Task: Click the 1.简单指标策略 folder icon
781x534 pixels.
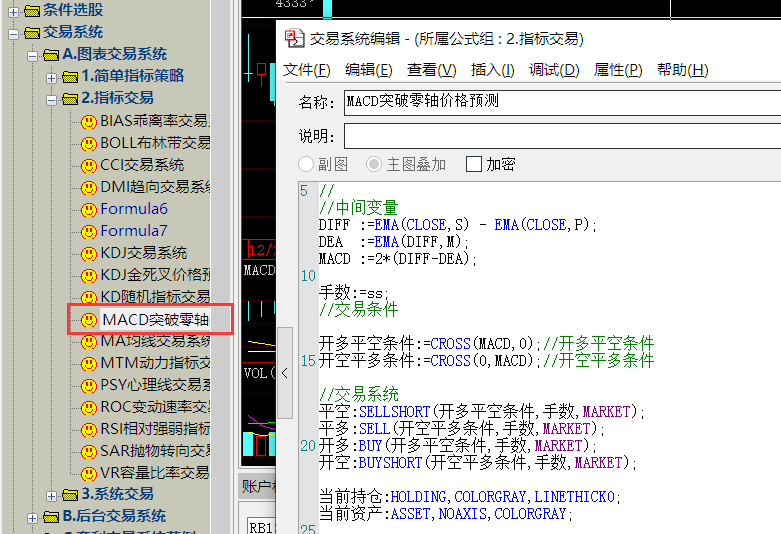Action: pos(70,77)
